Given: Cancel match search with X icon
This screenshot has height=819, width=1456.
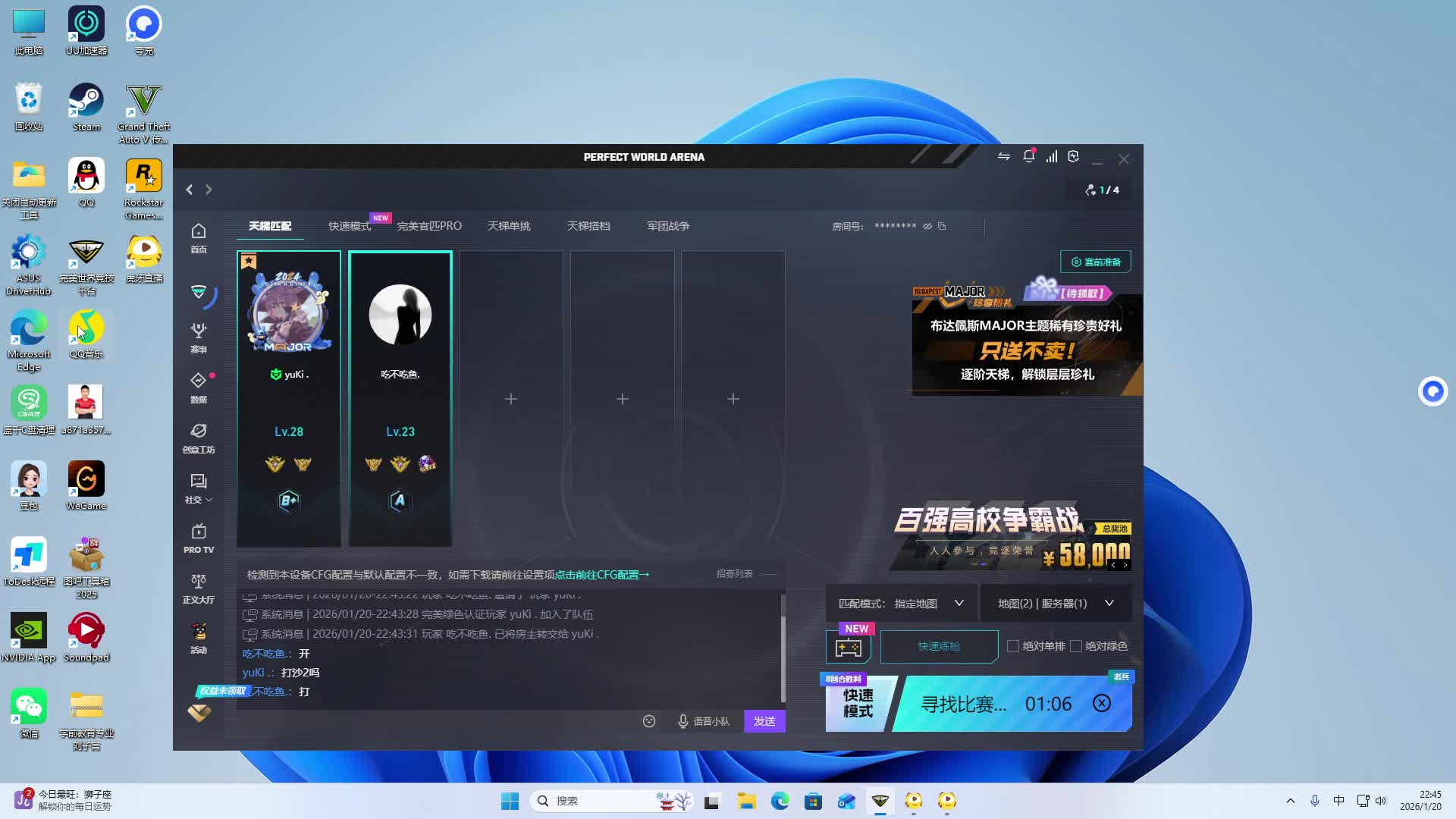Looking at the screenshot, I should pyautogui.click(x=1102, y=704).
